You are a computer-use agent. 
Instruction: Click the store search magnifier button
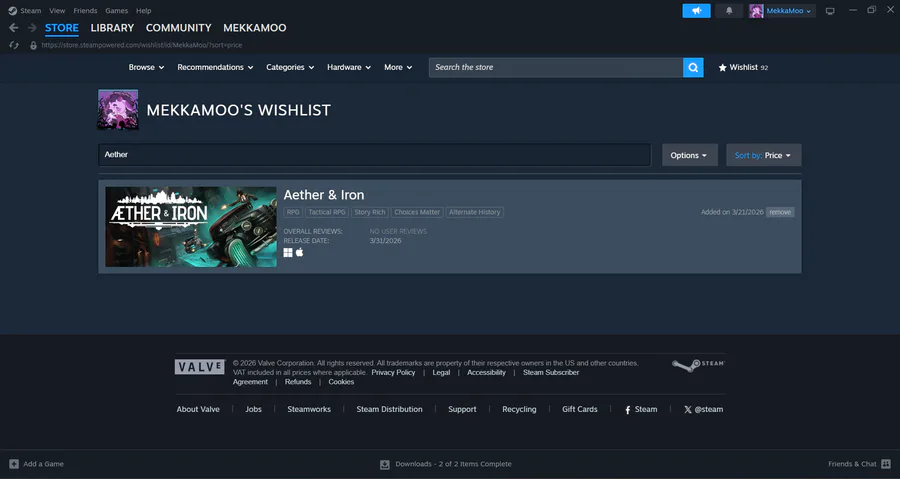(693, 68)
